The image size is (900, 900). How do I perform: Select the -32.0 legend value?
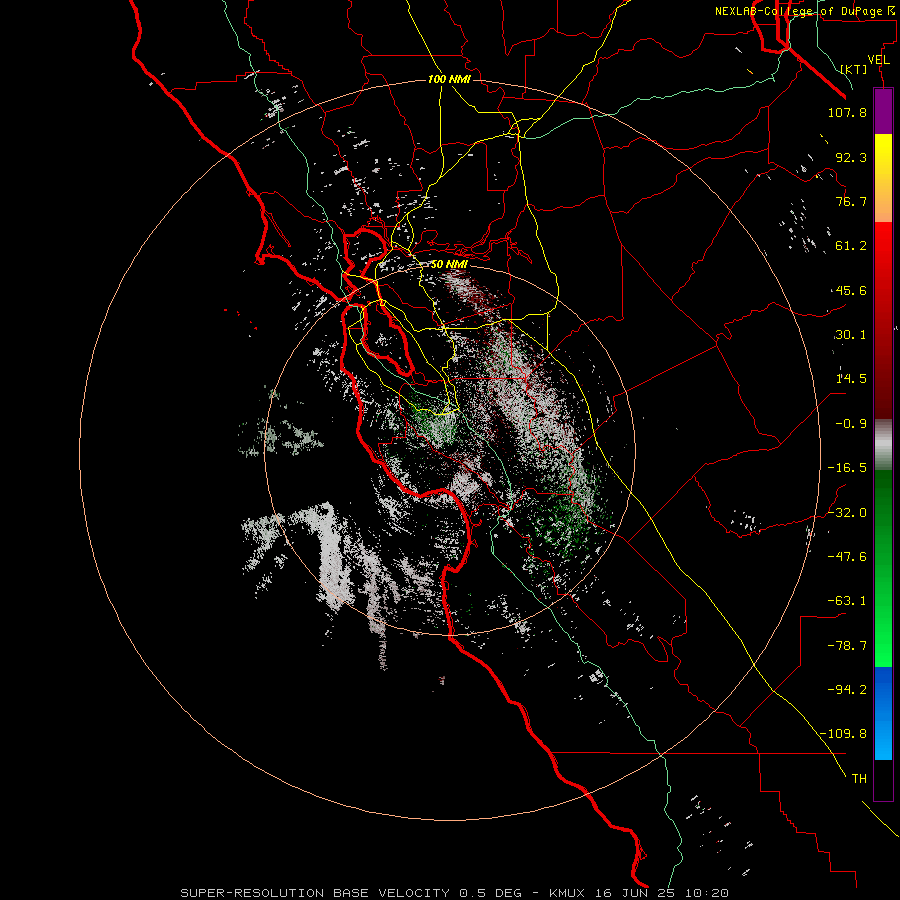[847, 513]
